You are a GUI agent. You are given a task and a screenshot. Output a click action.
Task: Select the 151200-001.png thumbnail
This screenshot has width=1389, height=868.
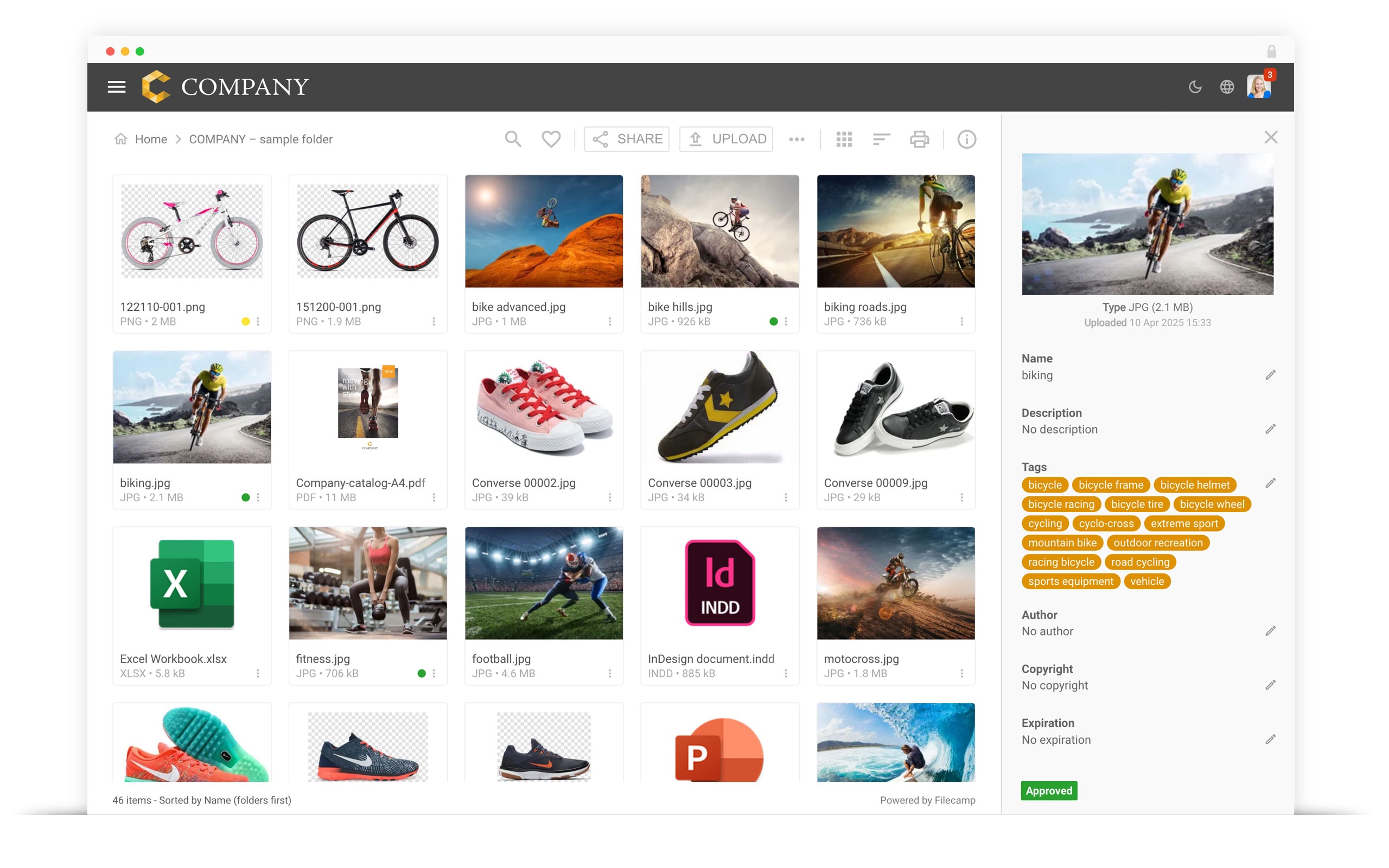coord(368,231)
